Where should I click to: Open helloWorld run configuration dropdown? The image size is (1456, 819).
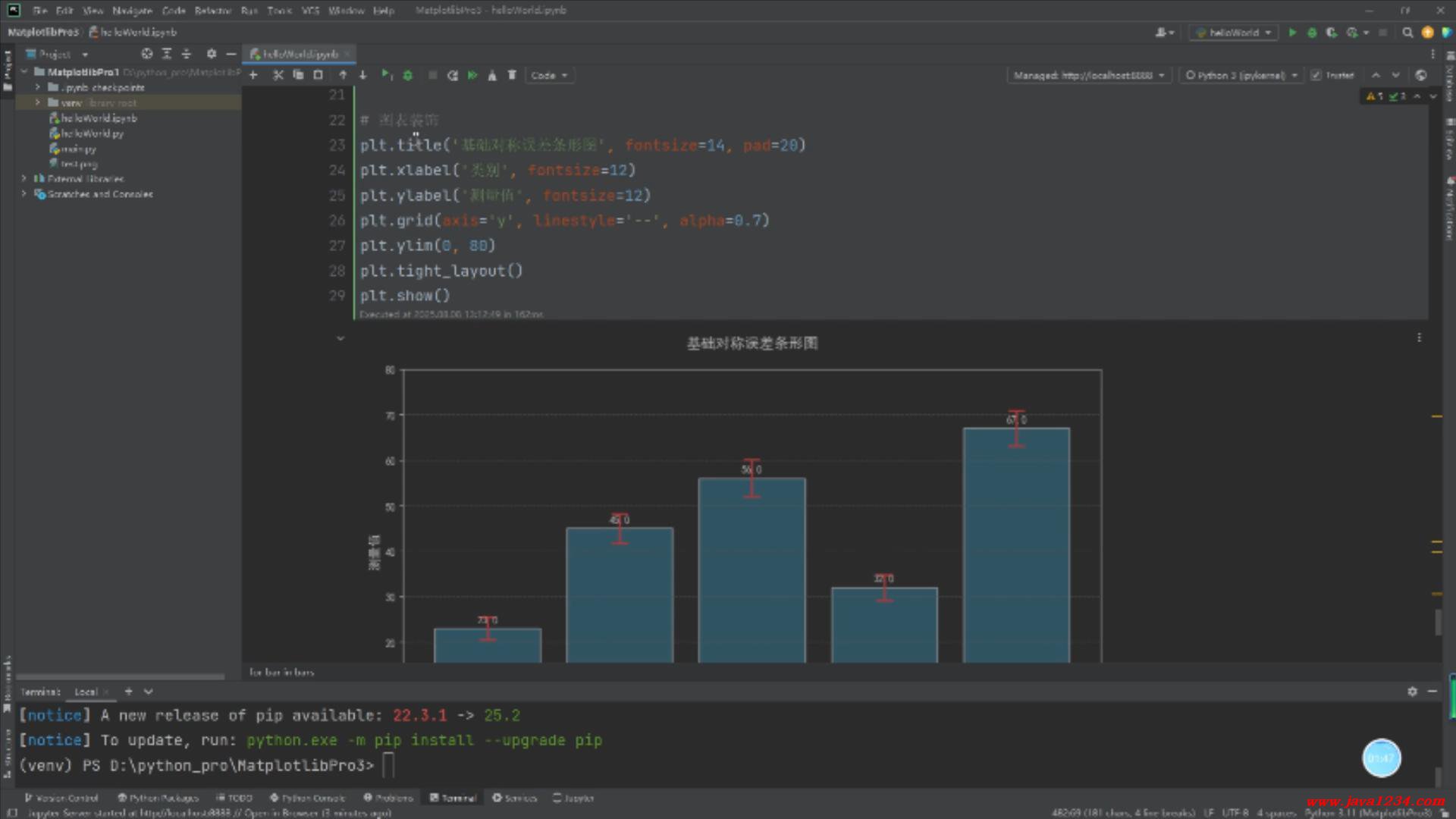pyautogui.click(x=1234, y=33)
